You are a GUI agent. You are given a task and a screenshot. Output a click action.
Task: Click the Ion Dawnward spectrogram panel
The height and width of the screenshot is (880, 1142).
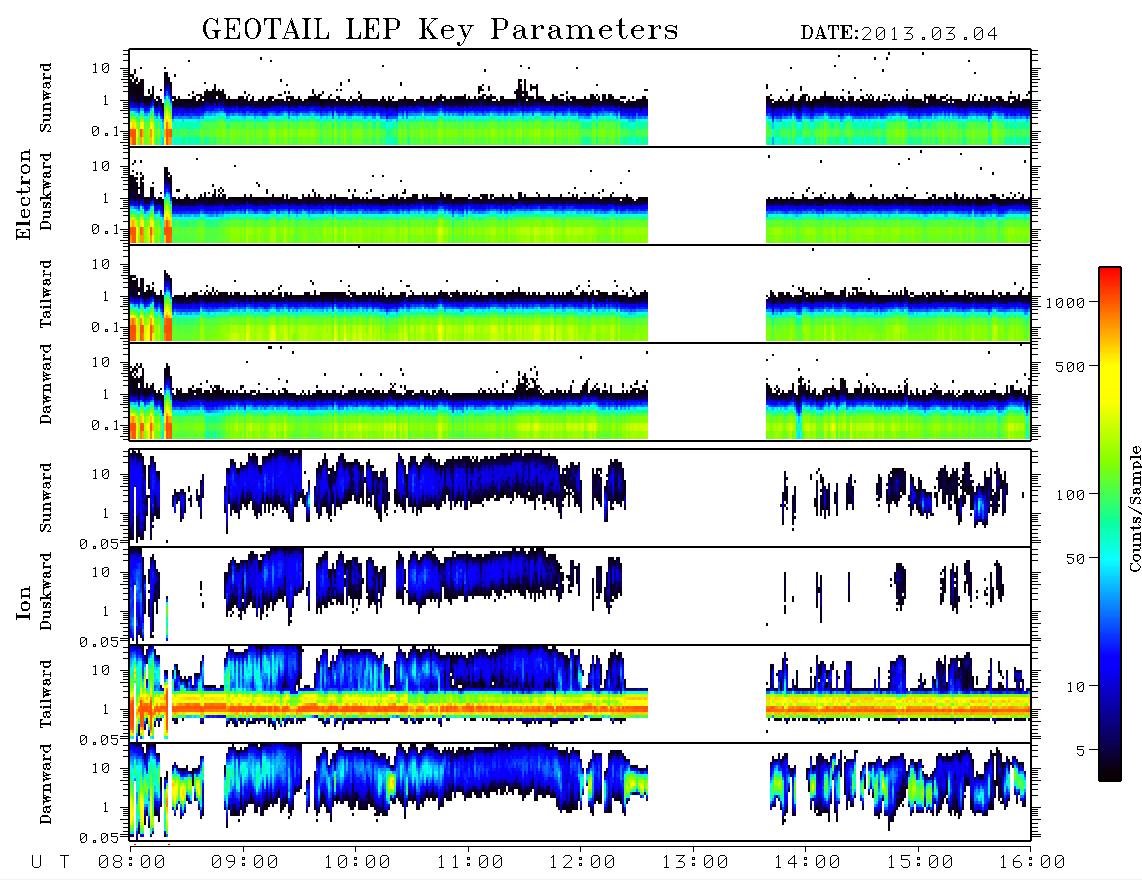(580, 792)
